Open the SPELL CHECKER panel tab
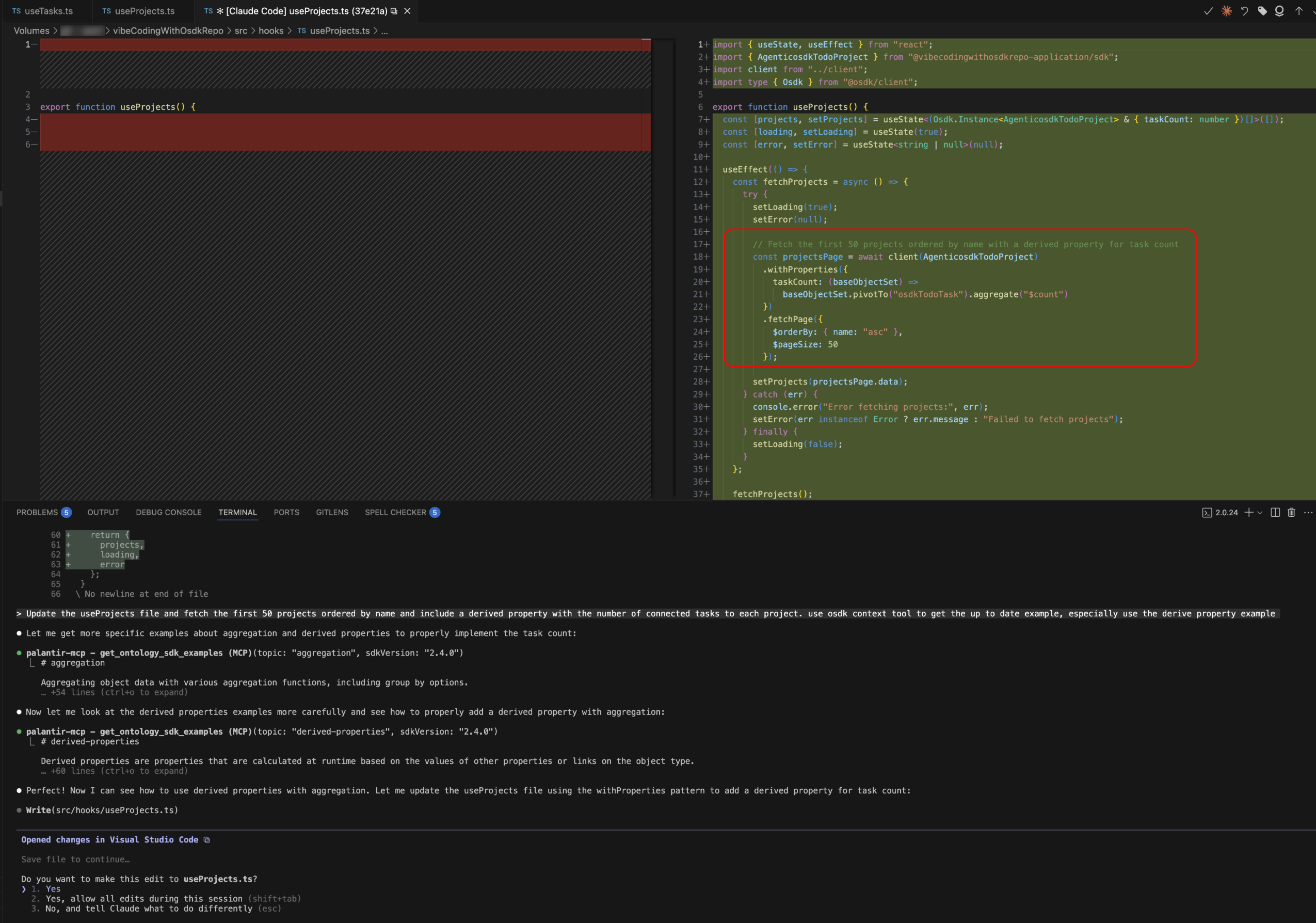1316x923 pixels. [395, 513]
